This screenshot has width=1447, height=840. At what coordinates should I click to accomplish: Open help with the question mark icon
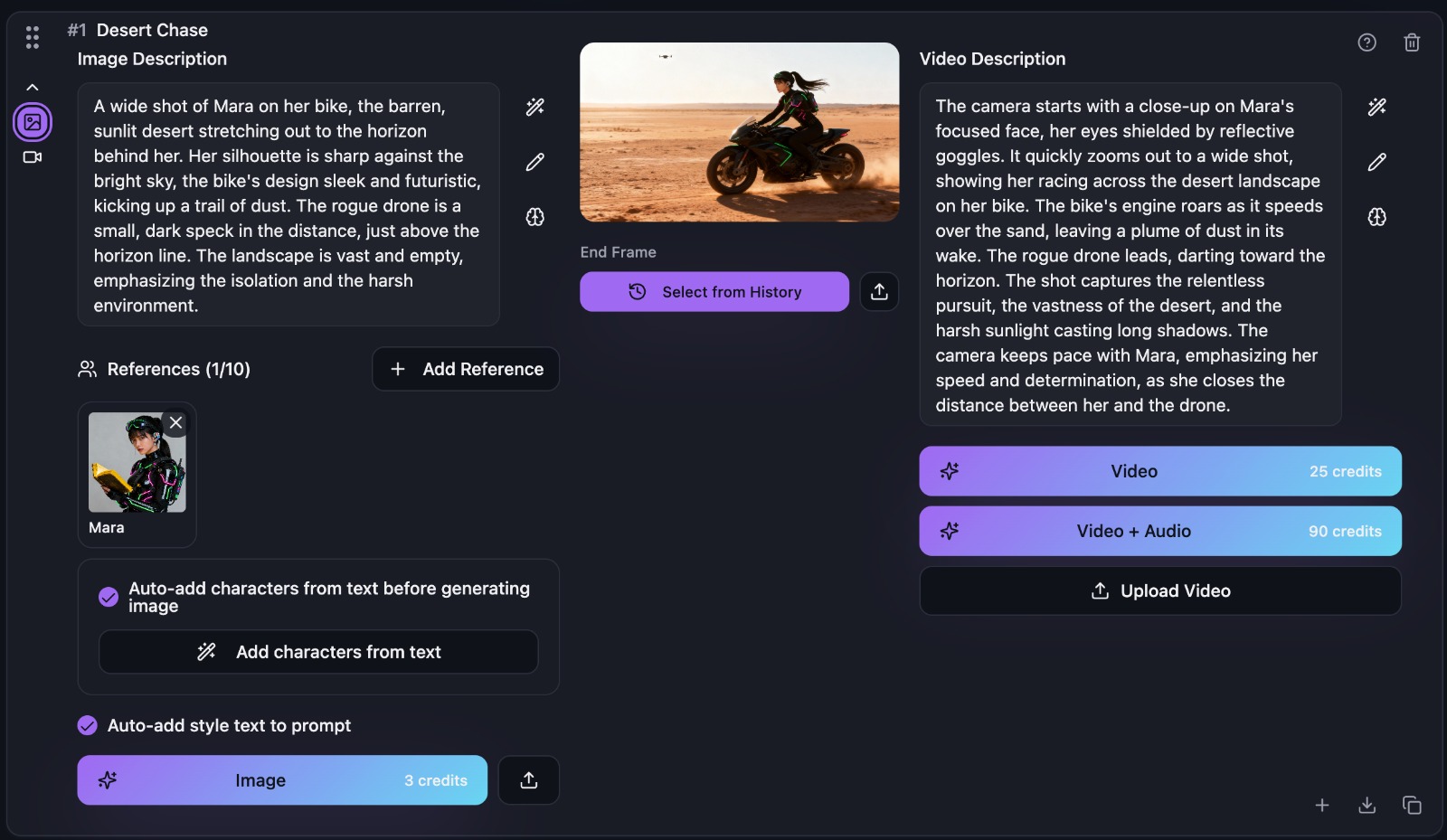tap(1367, 42)
